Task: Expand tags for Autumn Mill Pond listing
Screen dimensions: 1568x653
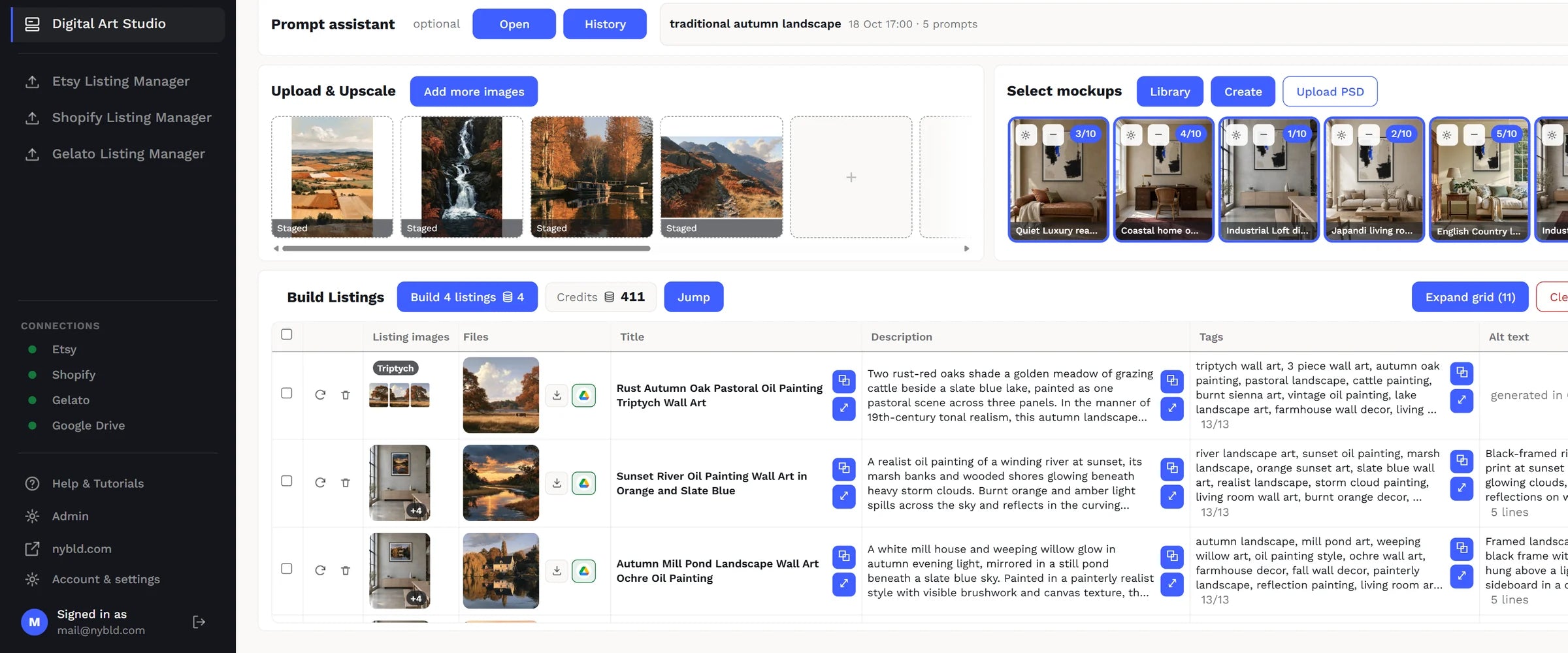Action: click(x=1462, y=576)
